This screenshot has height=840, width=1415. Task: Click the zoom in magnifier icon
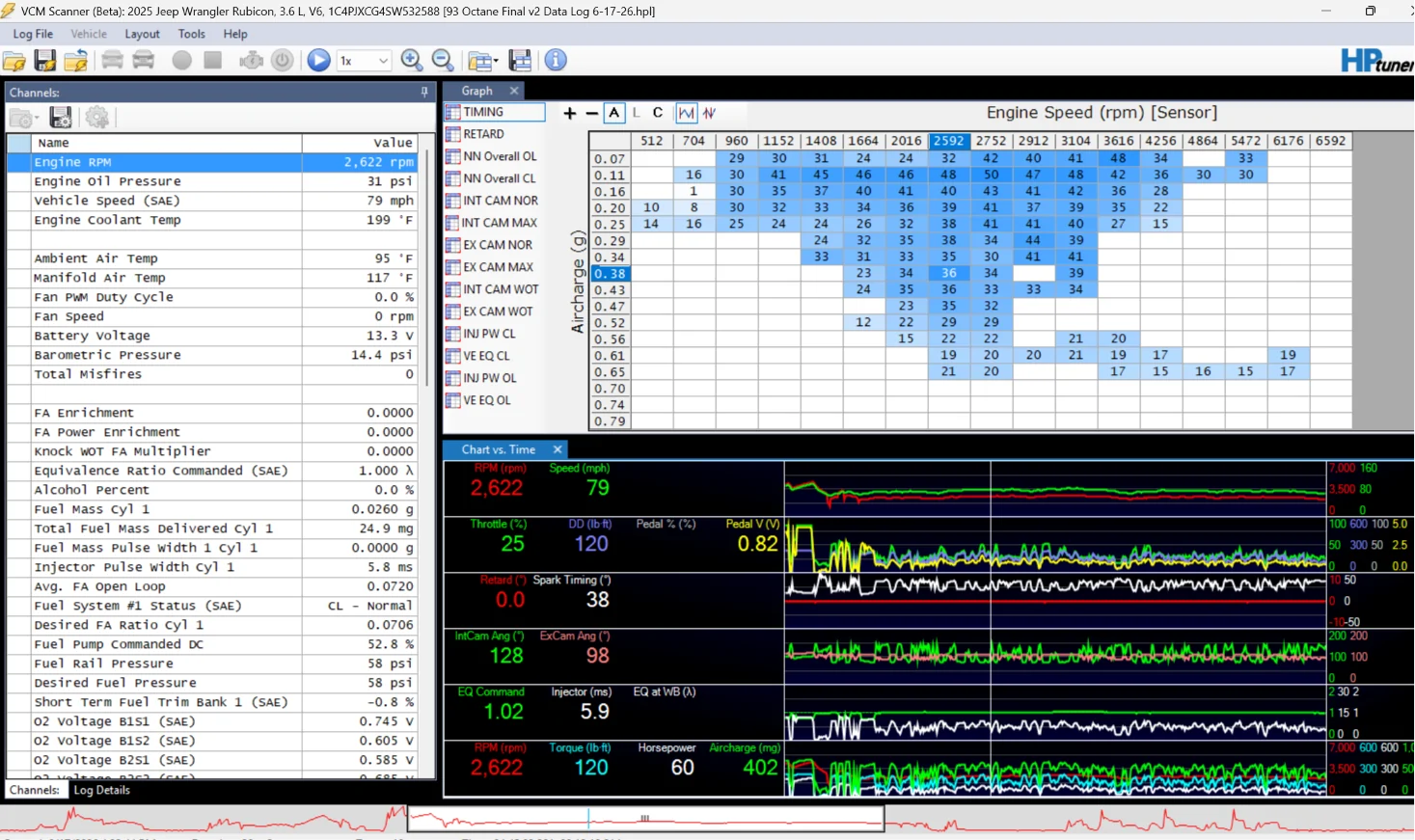point(412,60)
